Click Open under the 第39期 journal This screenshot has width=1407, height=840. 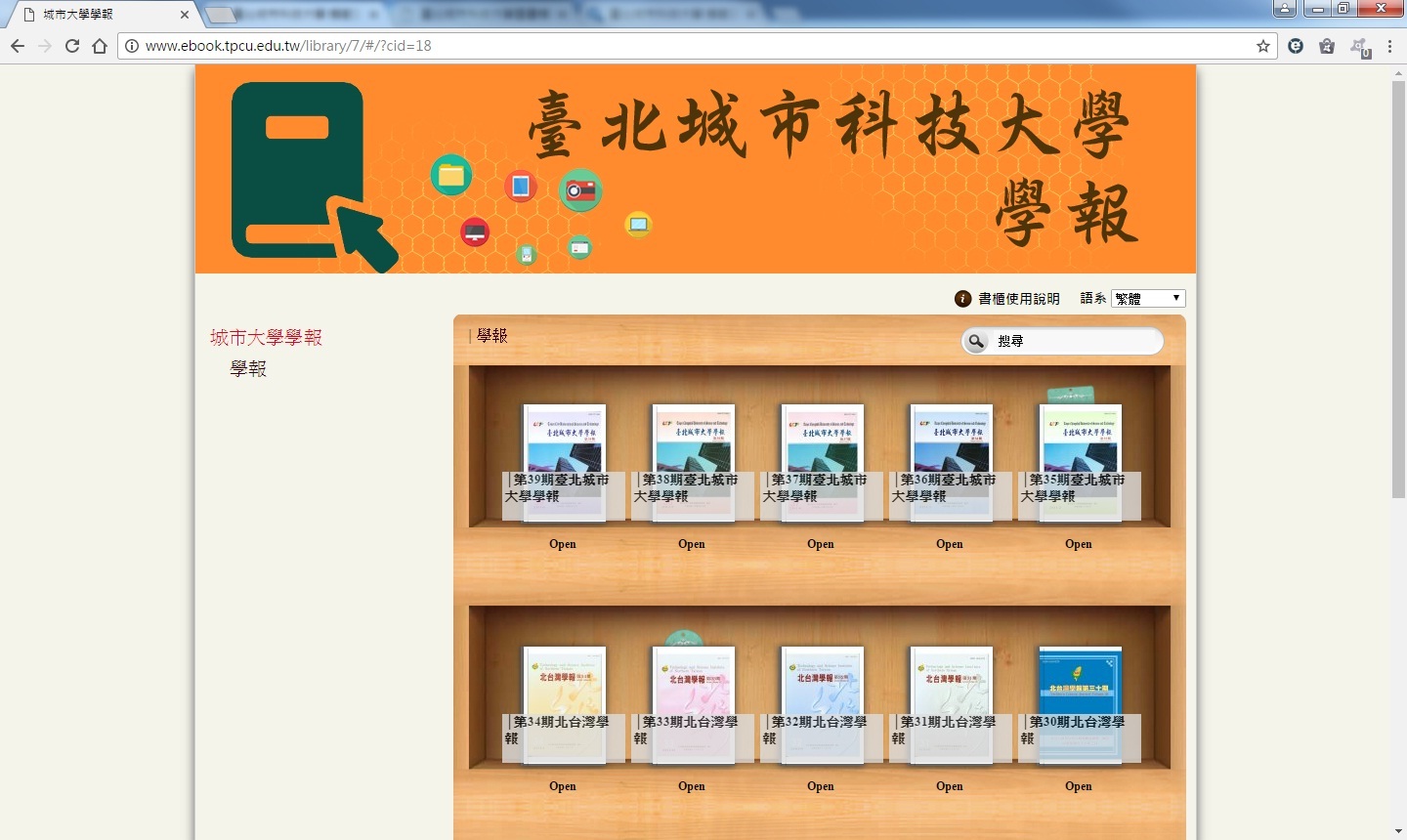point(563,544)
